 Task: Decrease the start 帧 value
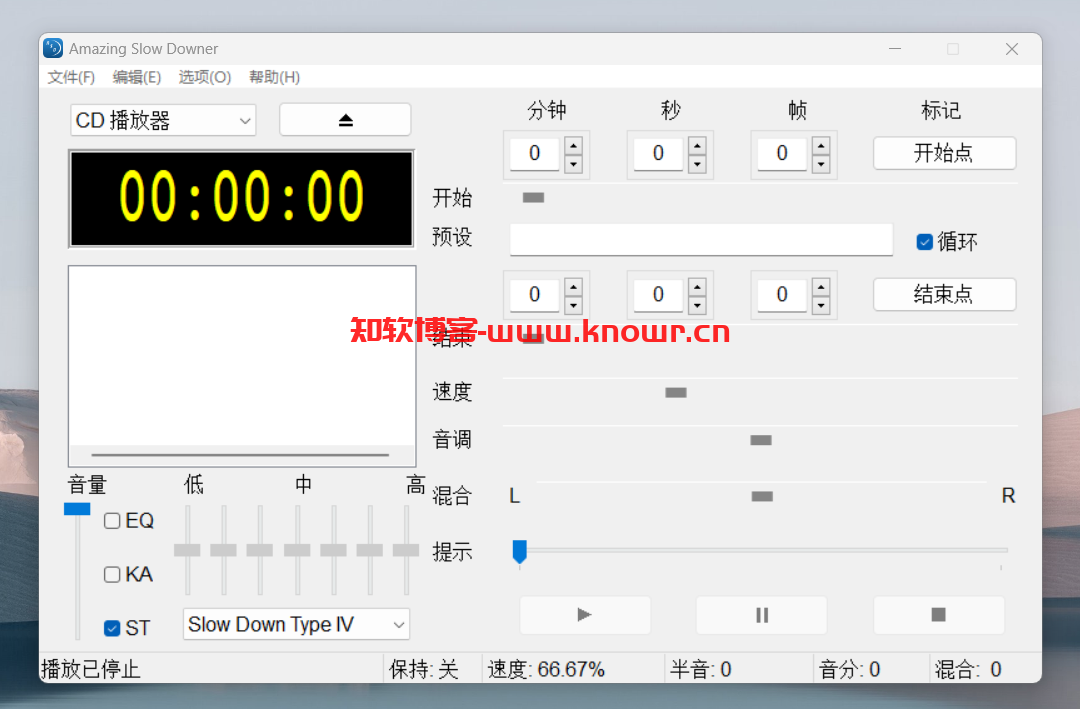821,164
